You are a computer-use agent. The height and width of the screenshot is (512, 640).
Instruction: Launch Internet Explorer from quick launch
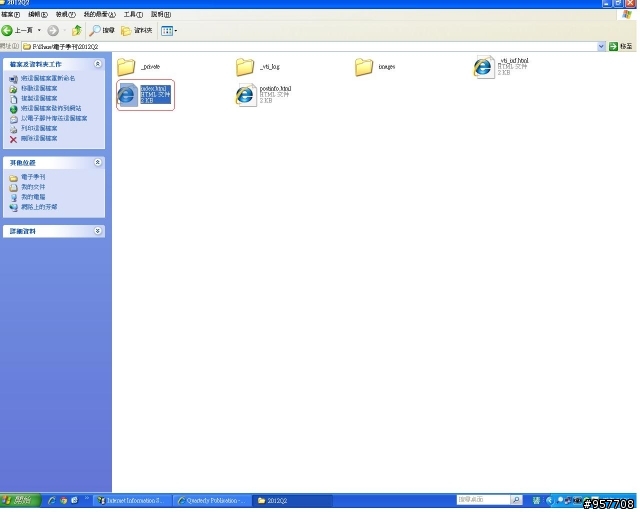tap(51, 500)
